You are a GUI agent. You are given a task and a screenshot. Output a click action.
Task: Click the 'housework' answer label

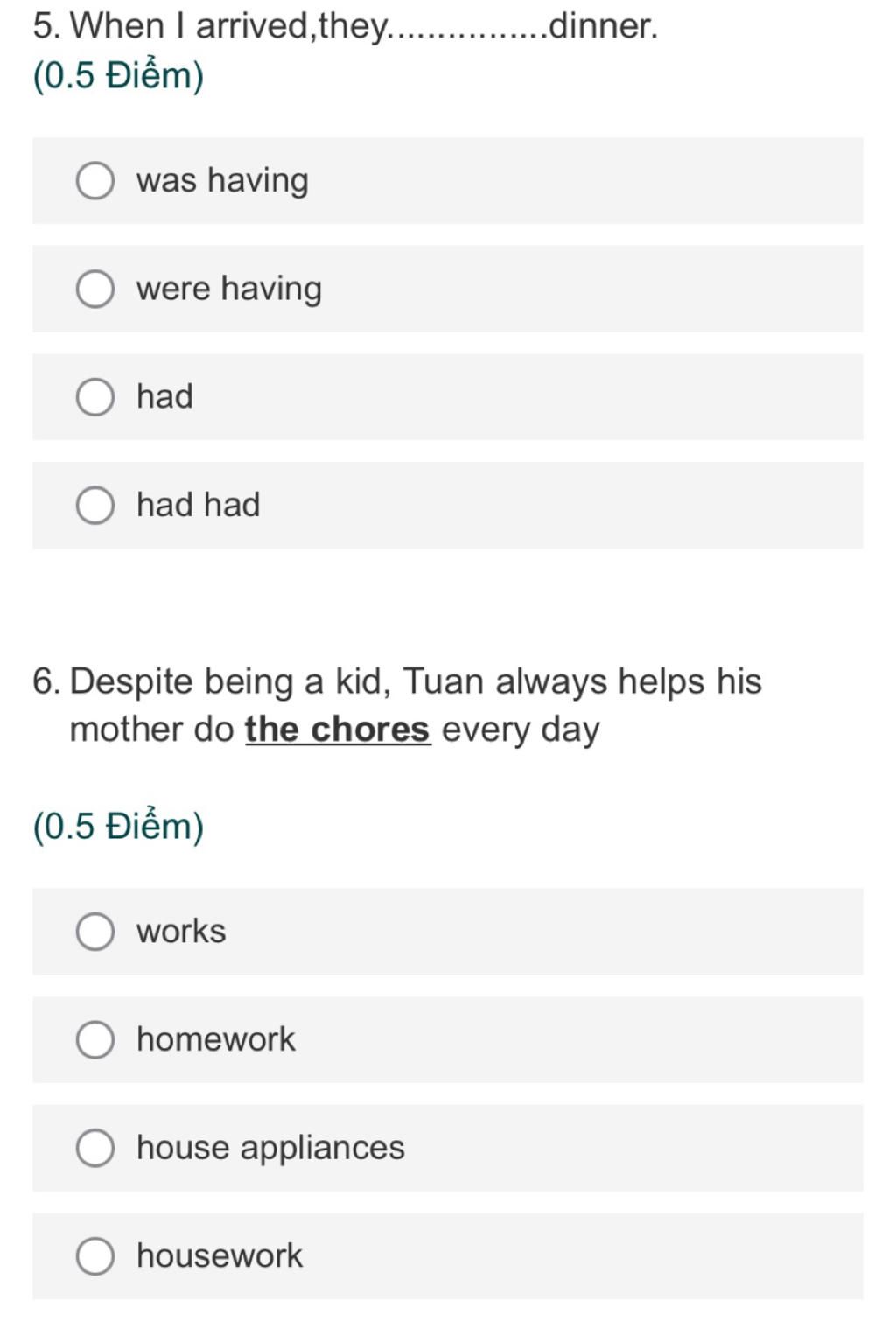click(x=220, y=1255)
